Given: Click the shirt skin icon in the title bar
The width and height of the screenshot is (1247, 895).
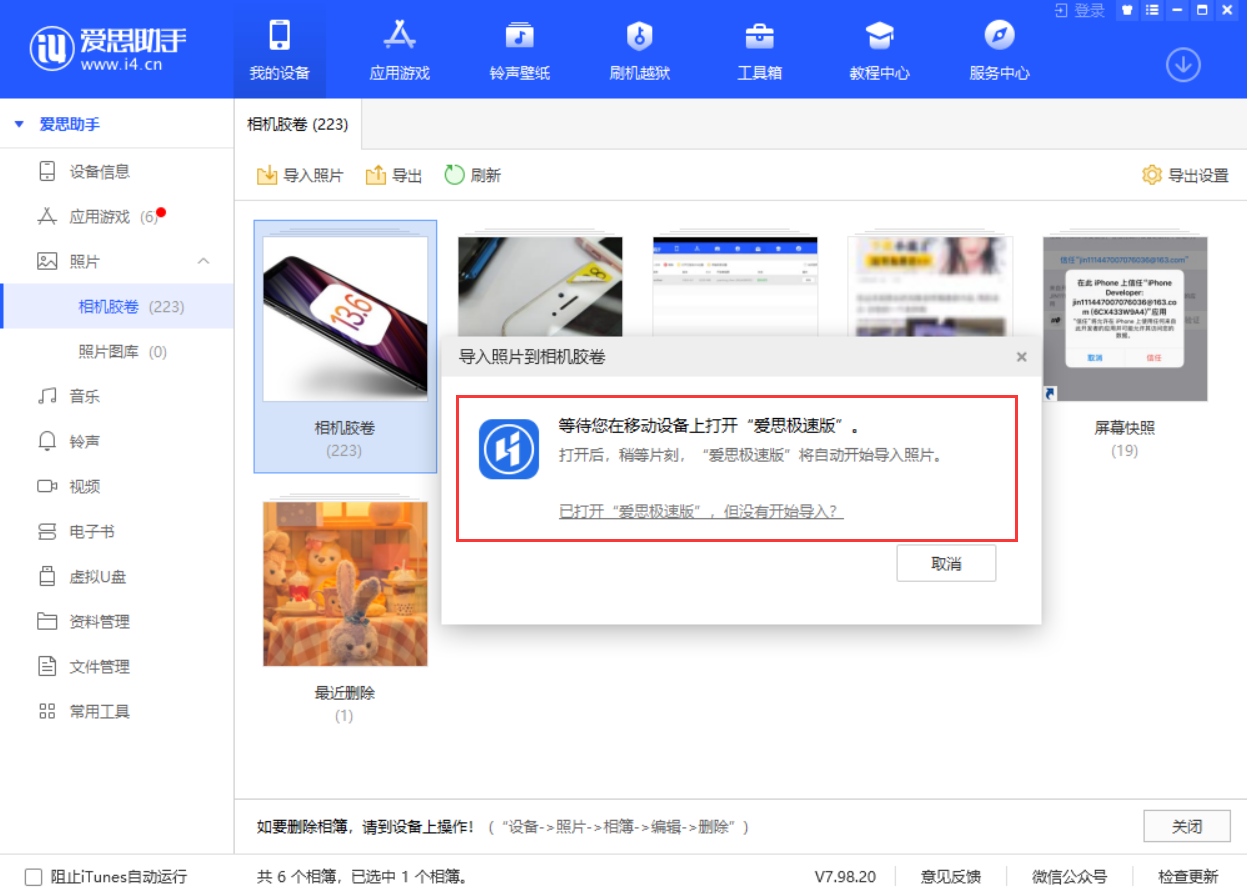Looking at the screenshot, I should pos(1127,10).
